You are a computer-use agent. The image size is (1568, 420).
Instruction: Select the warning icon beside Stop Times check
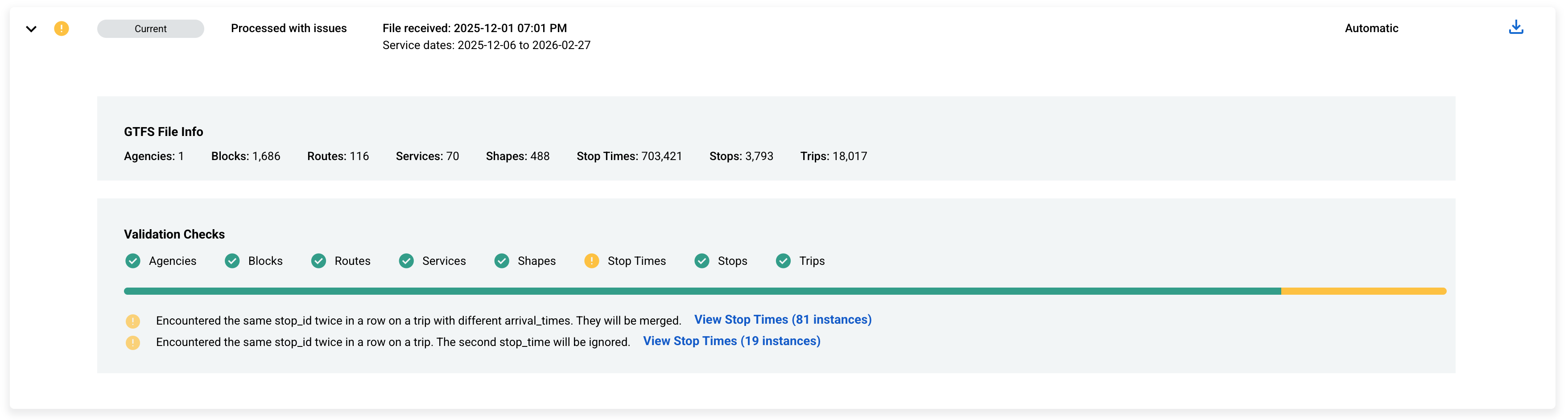pyautogui.click(x=592, y=260)
